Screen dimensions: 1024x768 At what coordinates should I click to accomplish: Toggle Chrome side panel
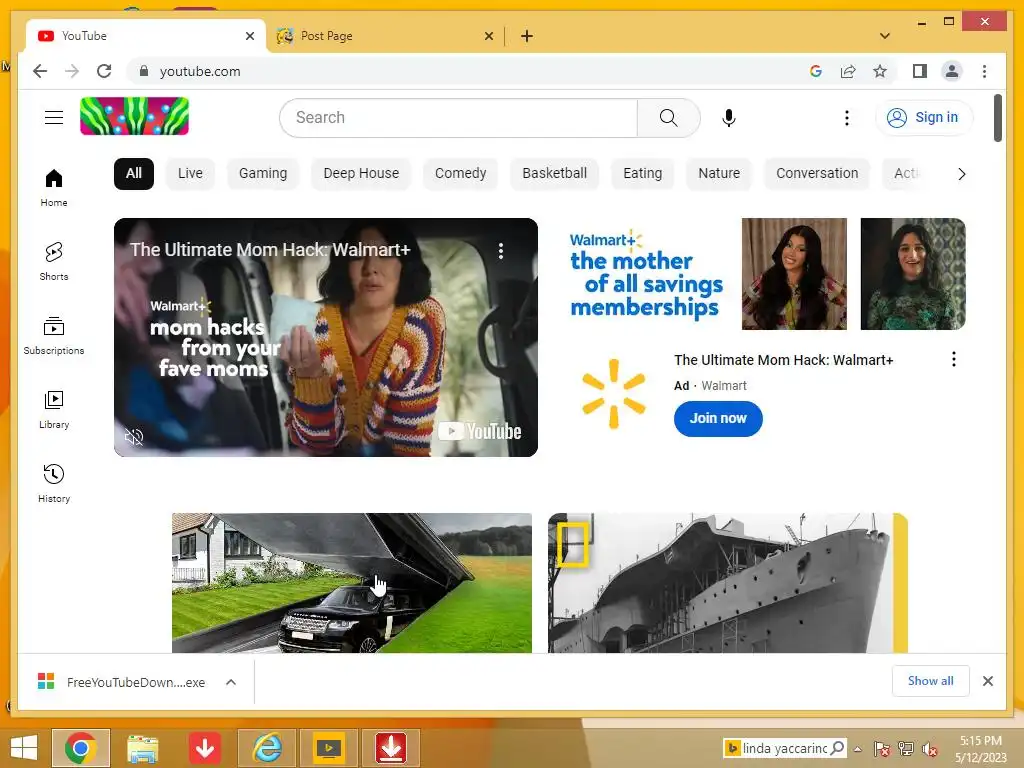coord(920,71)
